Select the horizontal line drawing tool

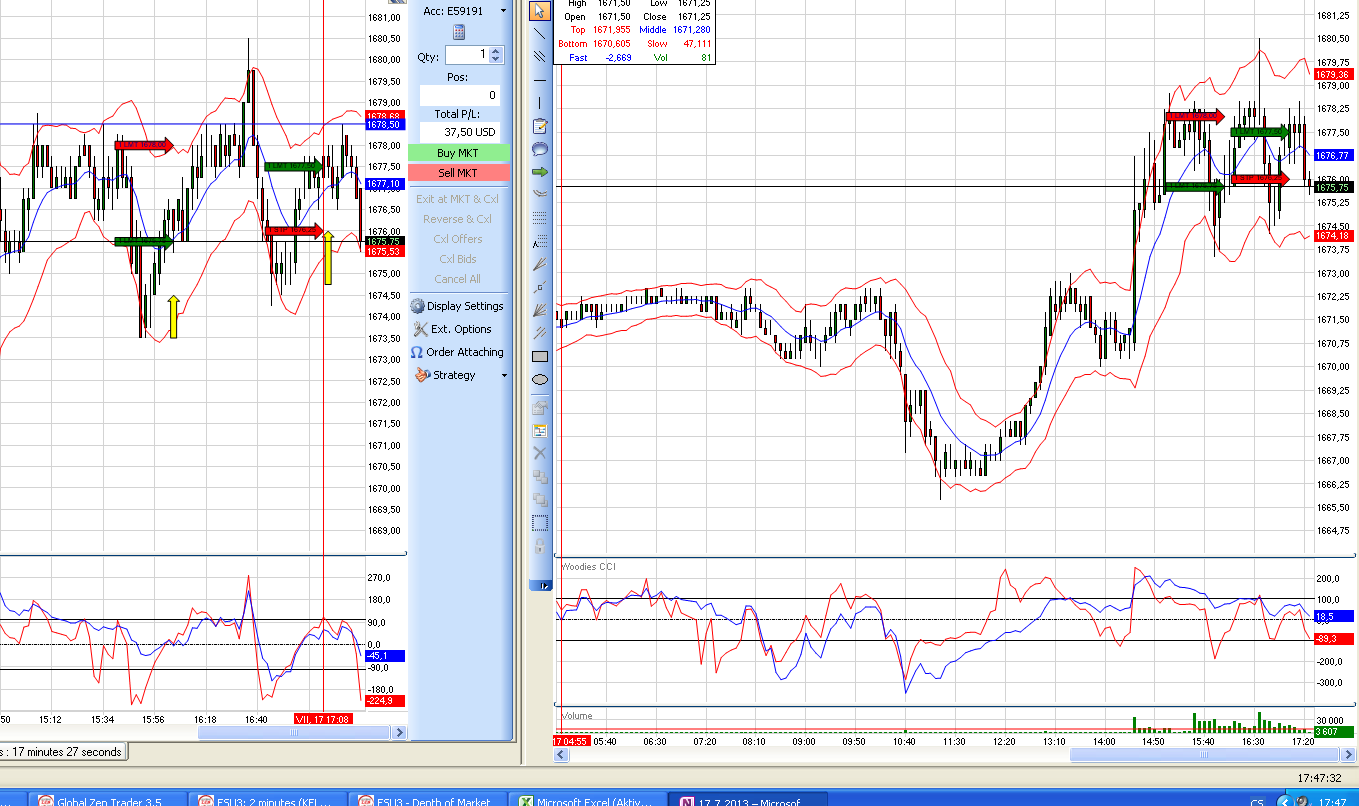539,80
